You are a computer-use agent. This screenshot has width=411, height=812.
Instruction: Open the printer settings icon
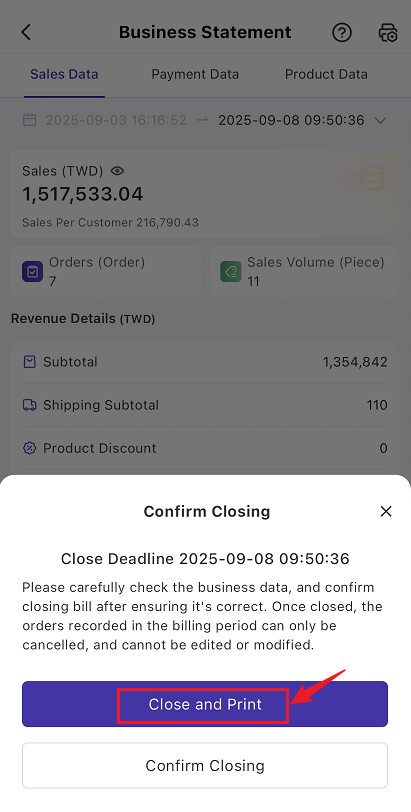388,33
